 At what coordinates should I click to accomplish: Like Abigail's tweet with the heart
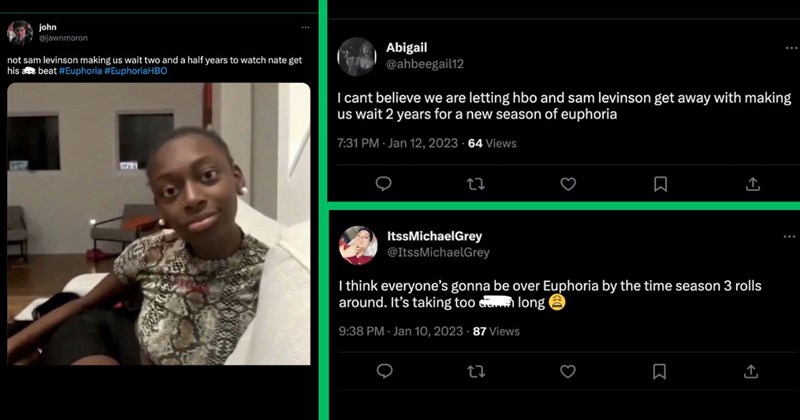[568, 184]
